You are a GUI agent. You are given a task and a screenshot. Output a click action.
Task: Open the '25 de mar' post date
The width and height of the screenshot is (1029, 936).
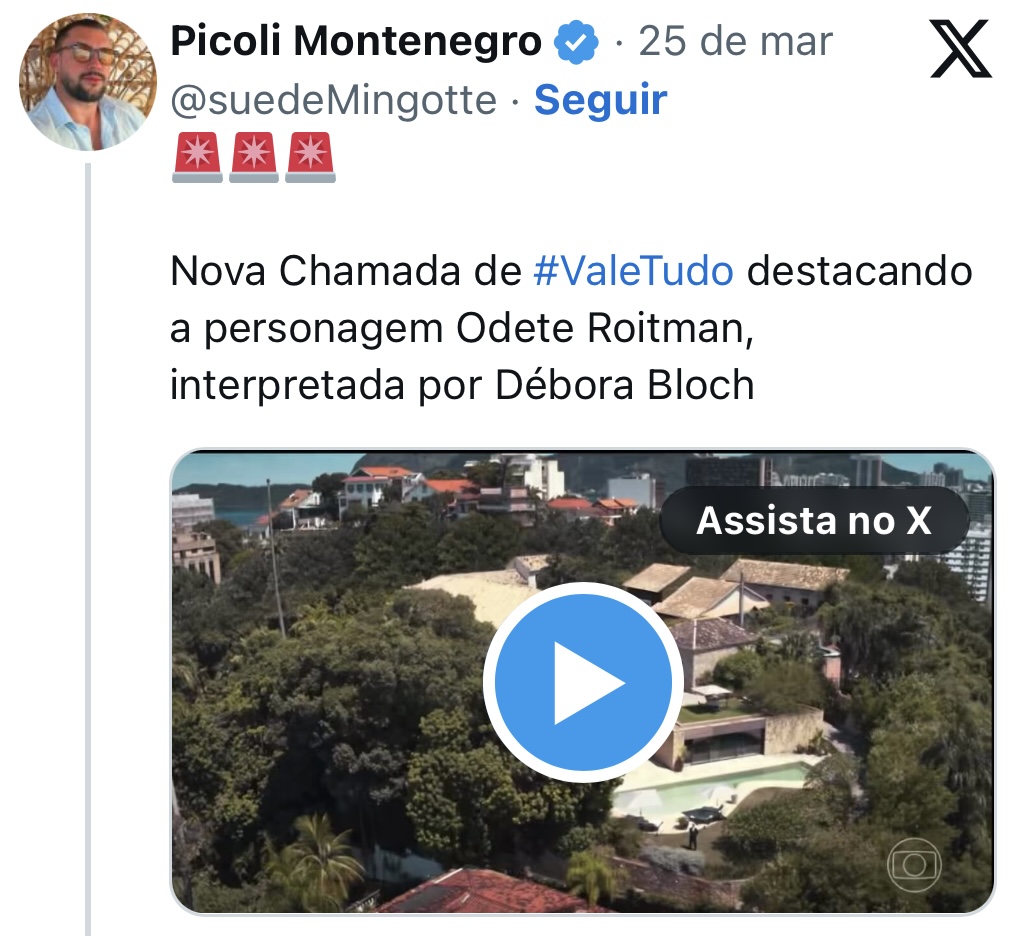(x=735, y=42)
